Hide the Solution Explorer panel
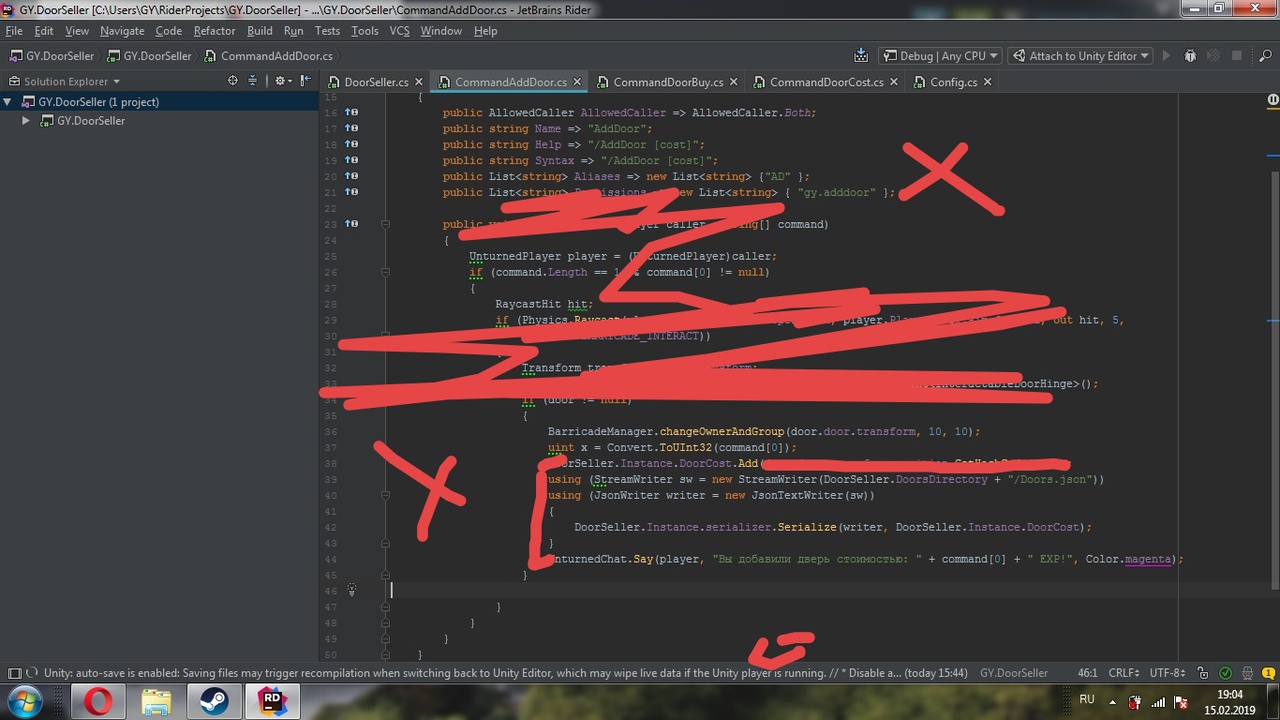1280x720 pixels. 304,81
